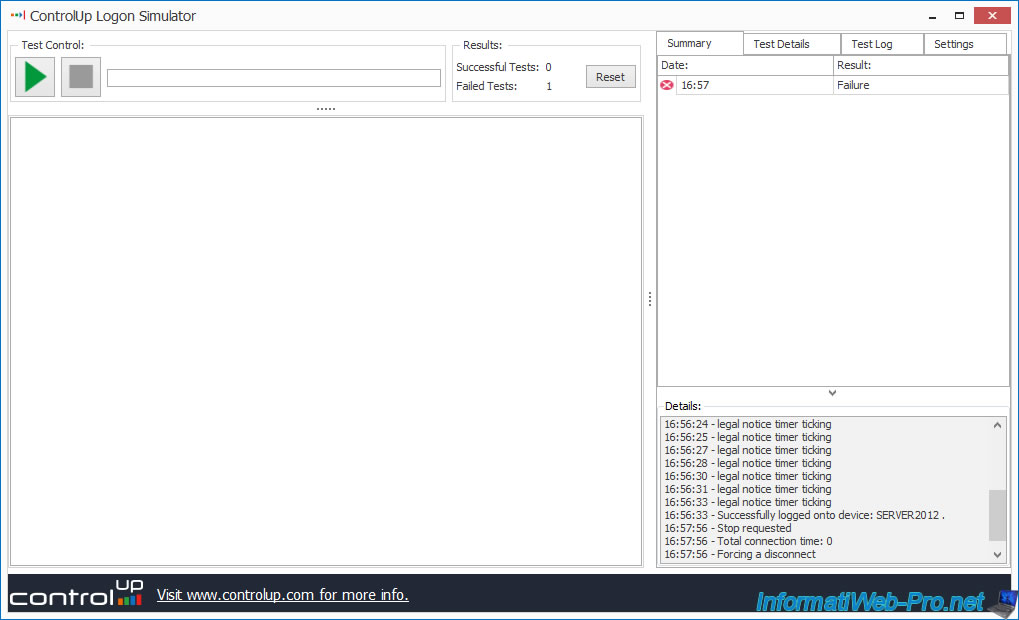Click the Details section label

[682, 406]
